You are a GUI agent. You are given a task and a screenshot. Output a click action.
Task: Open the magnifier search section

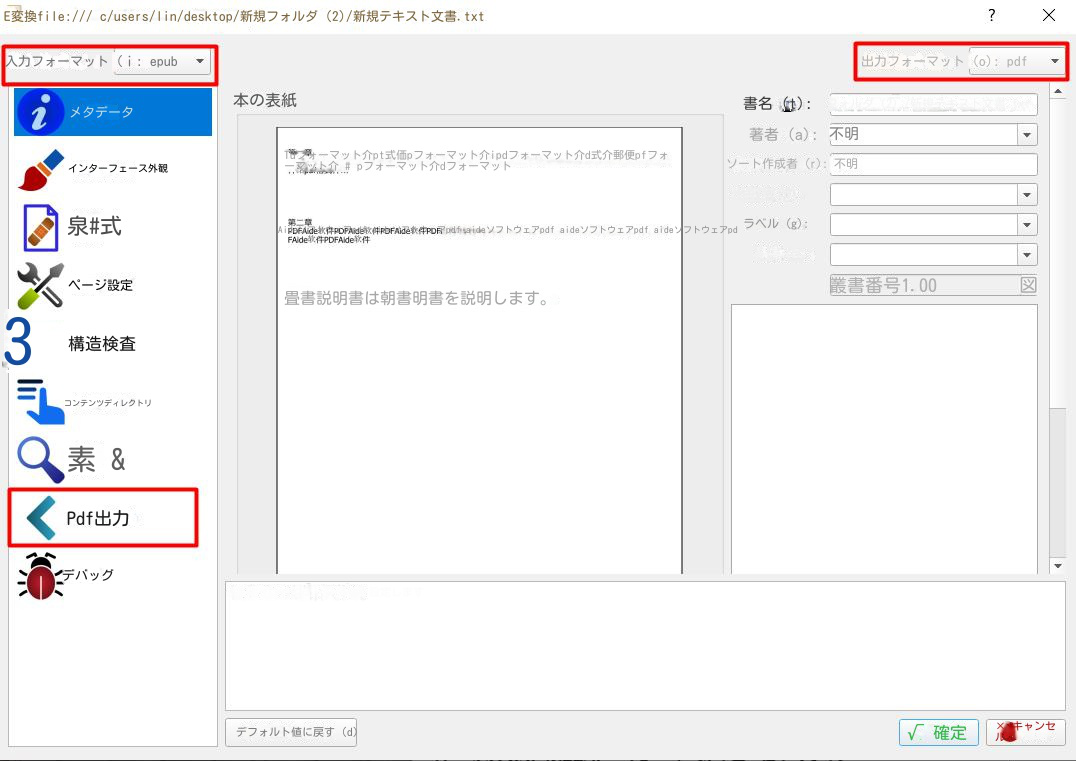[40, 459]
